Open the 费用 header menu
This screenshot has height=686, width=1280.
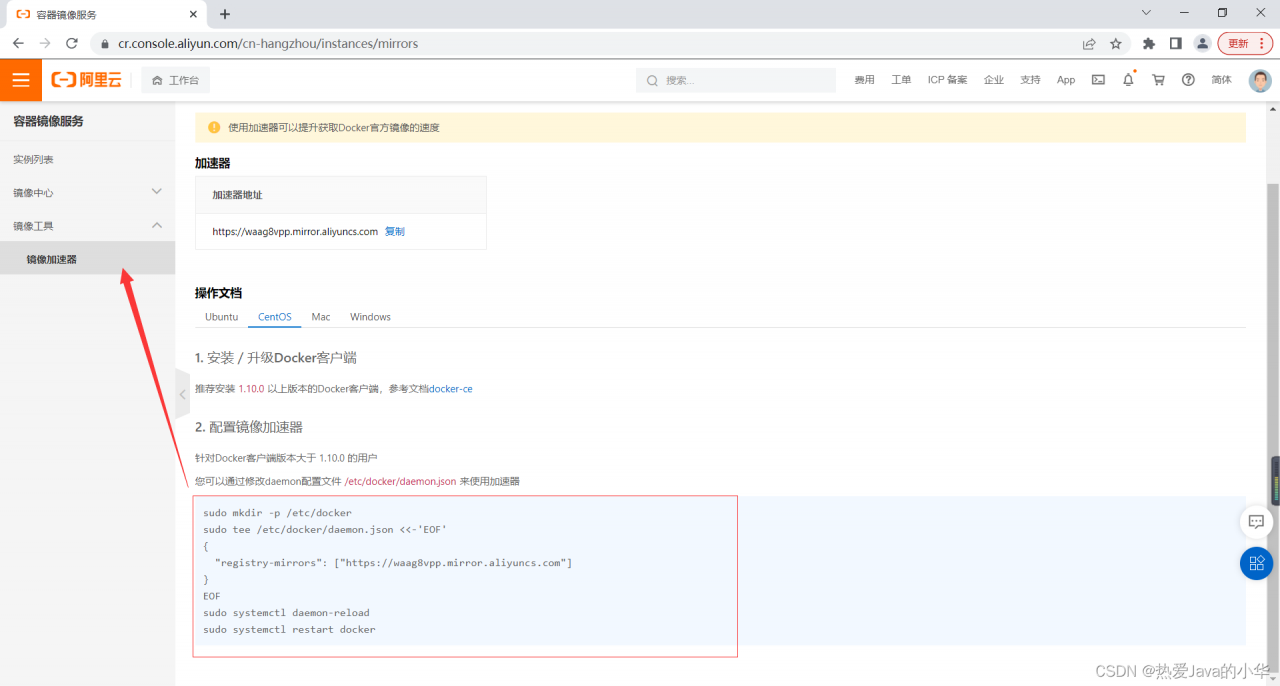pyautogui.click(x=864, y=80)
